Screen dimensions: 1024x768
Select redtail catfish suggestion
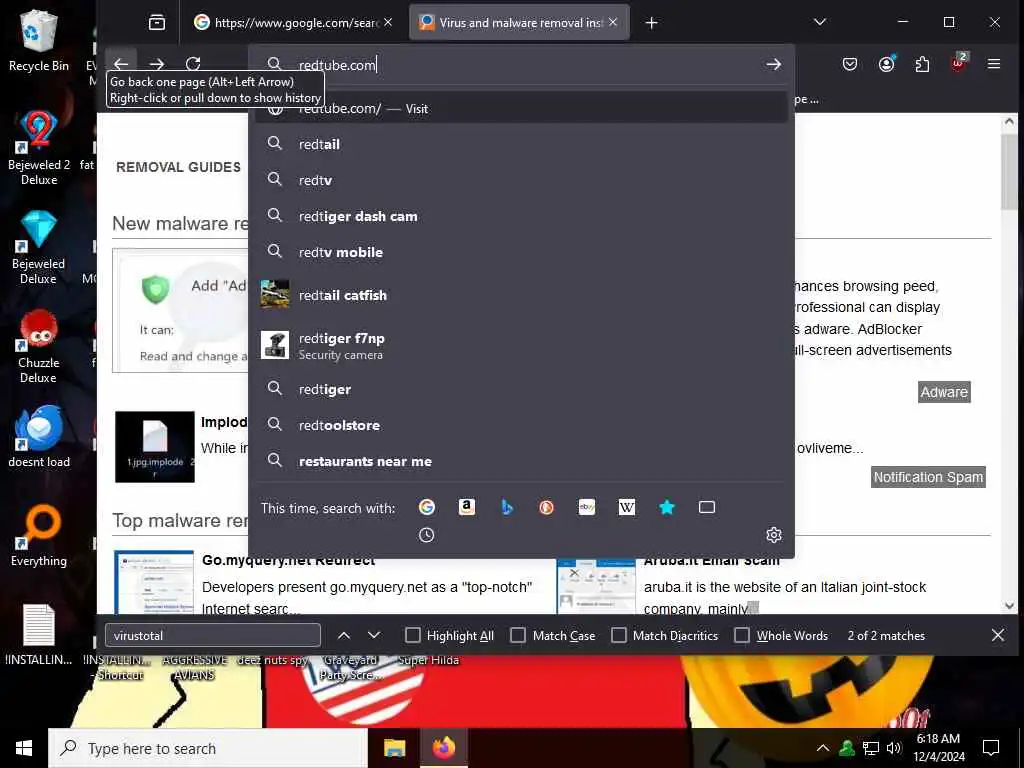pyautogui.click(x=521, y=295)
